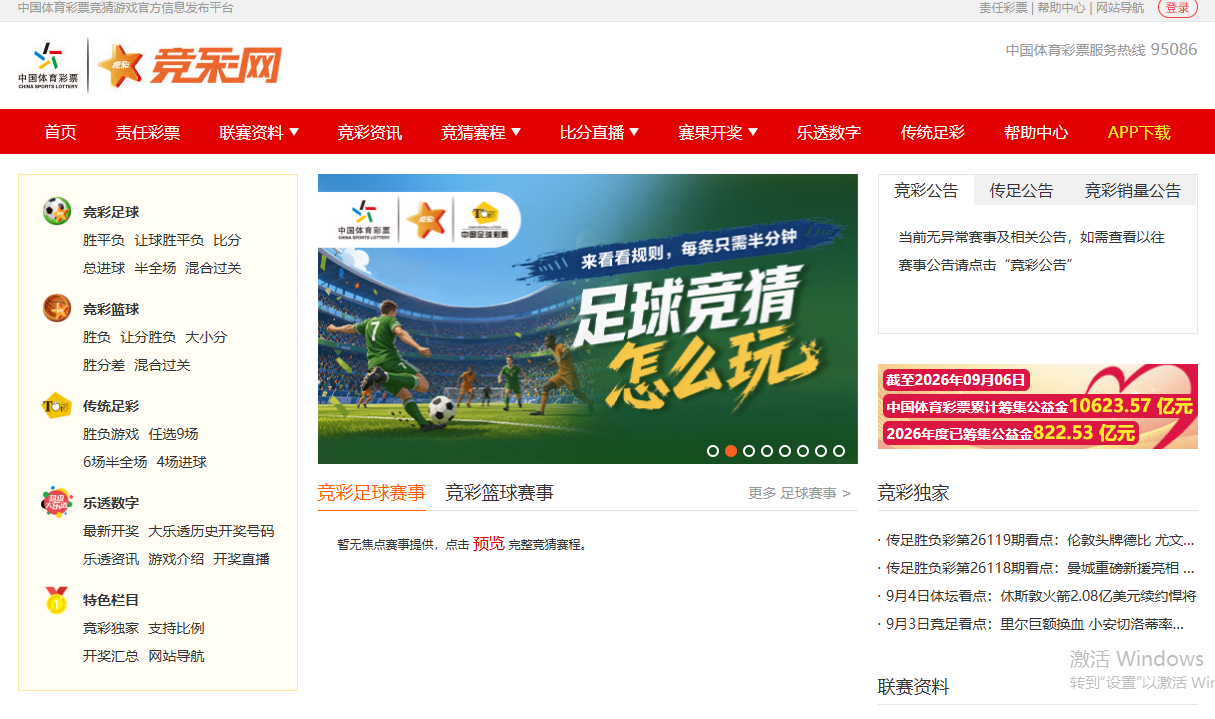Select the last banner carousel dot
The image size is (1215, 719).
click(x=839, y=451)
